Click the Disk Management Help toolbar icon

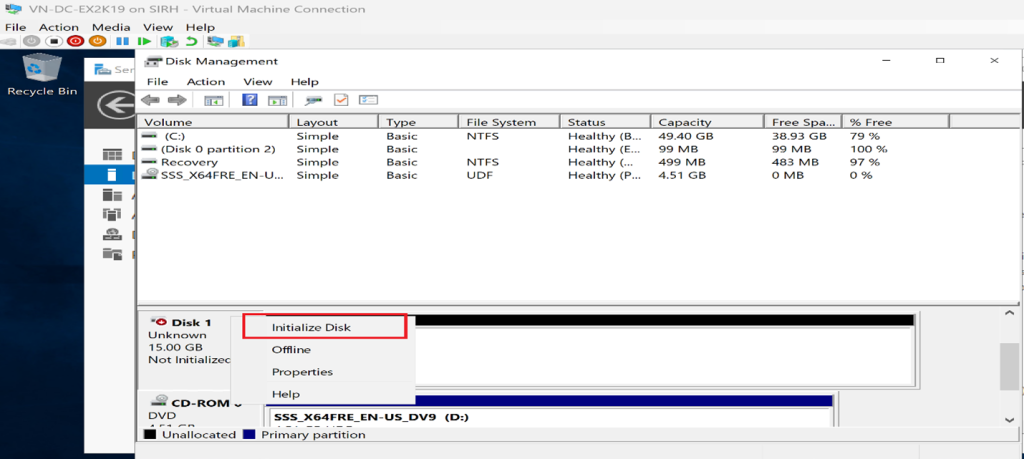(250, 100)
